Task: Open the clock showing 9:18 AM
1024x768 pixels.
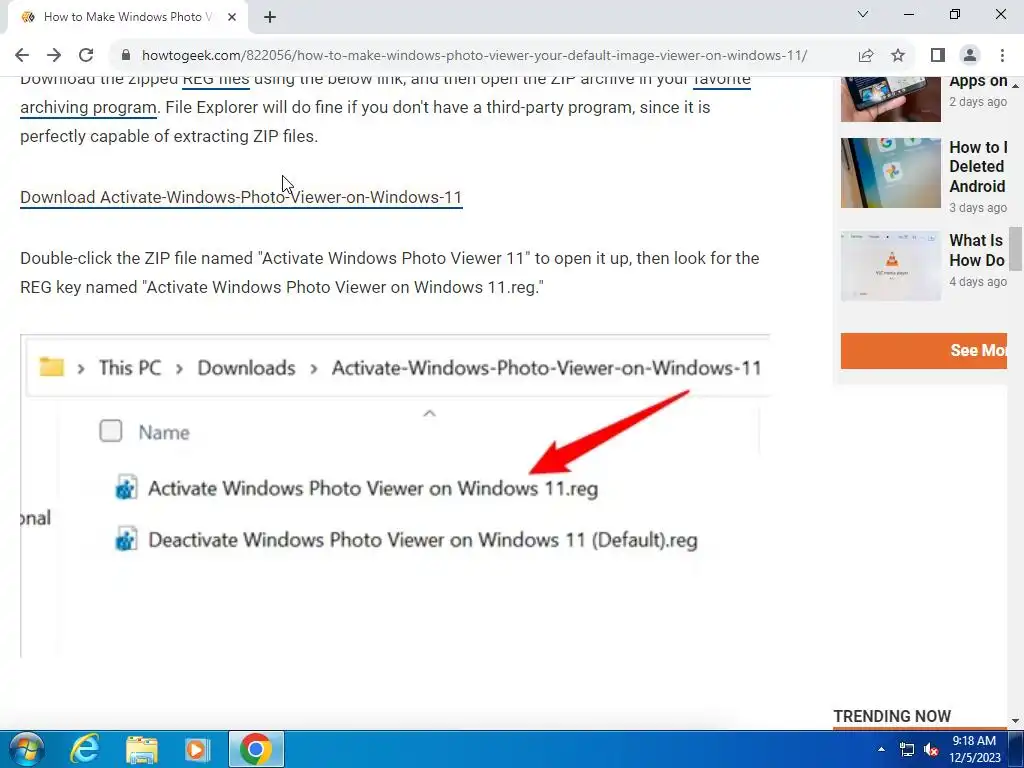Action: click(974, 749)
